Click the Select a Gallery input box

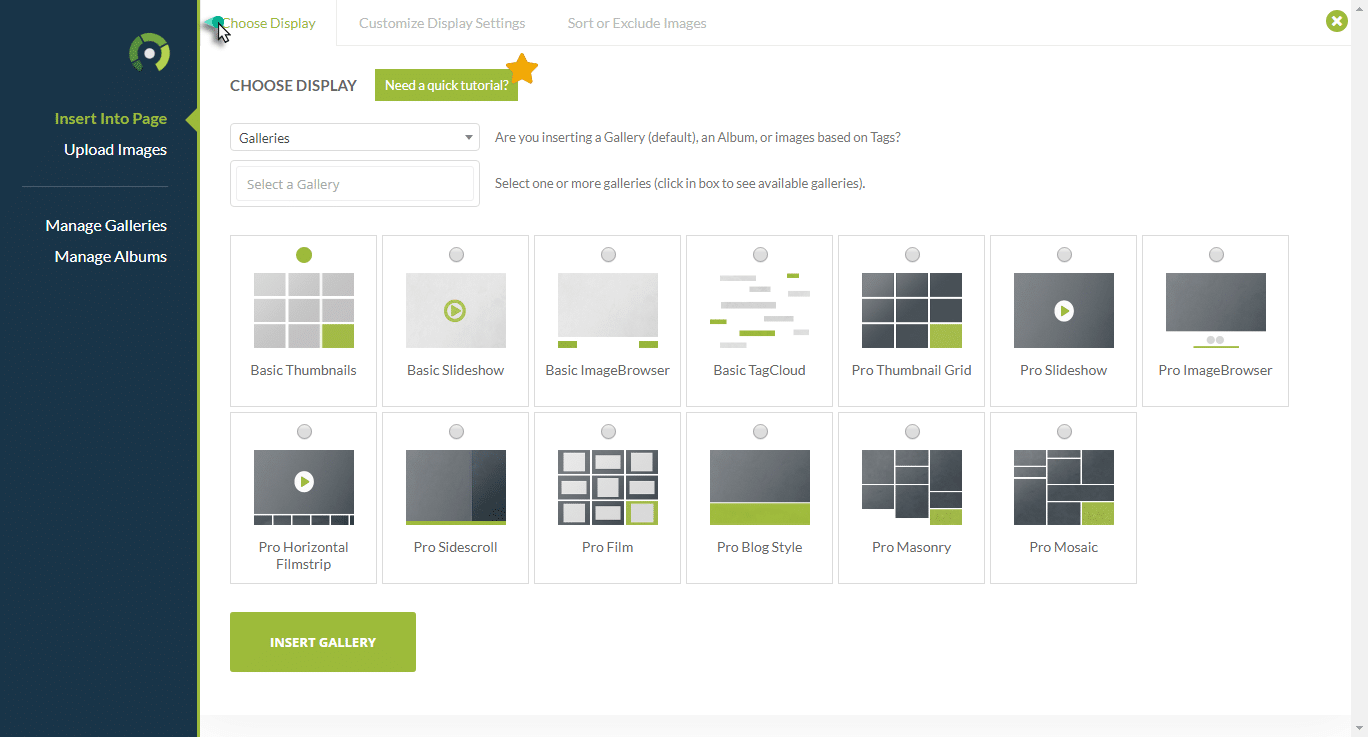coord(355,184)
